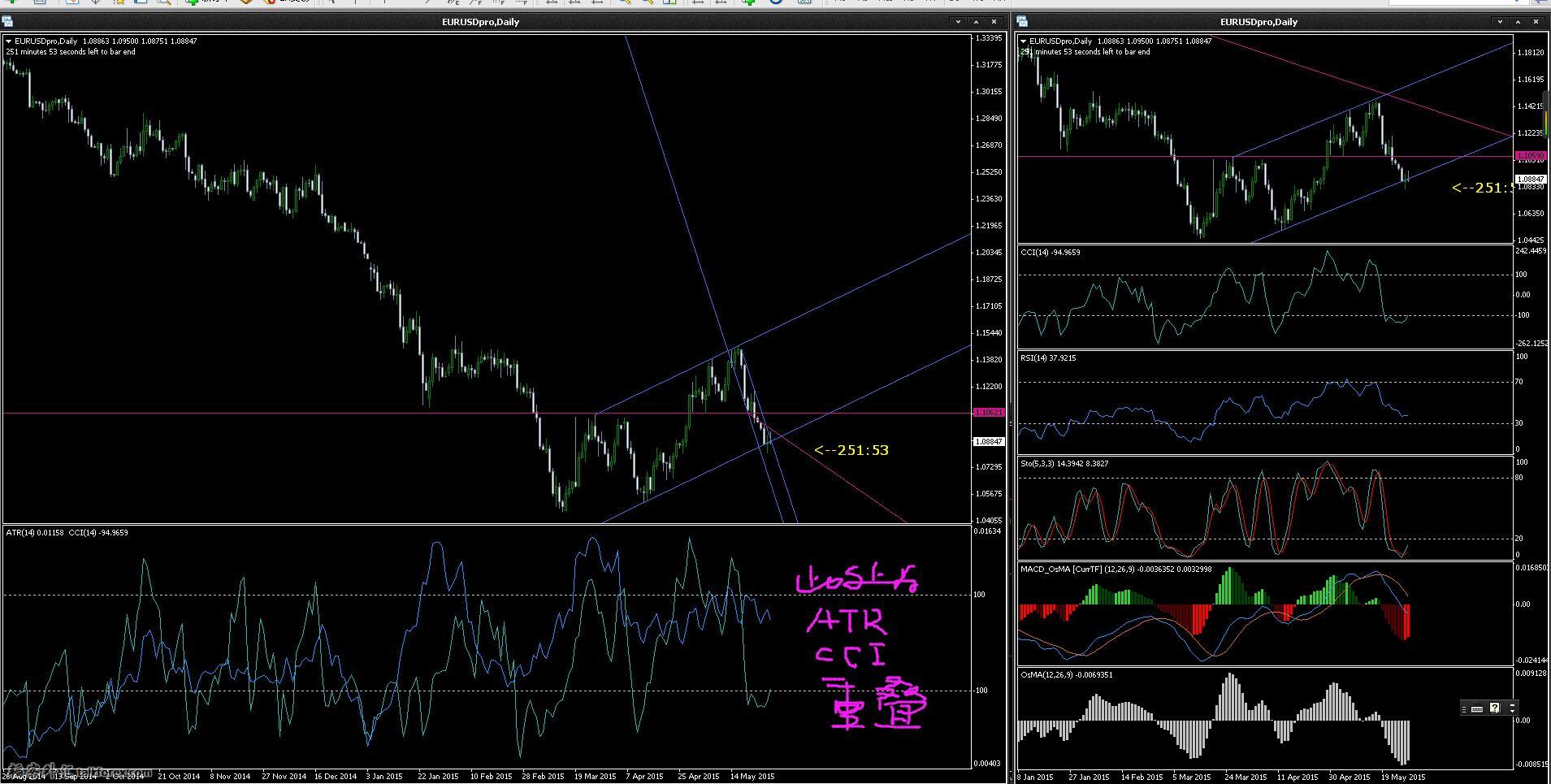Viewport: 1551px width, 784px height.
Task: Click the 1.33395 value on left price scale
Action: pyautogui.click(x=988, y=38)
